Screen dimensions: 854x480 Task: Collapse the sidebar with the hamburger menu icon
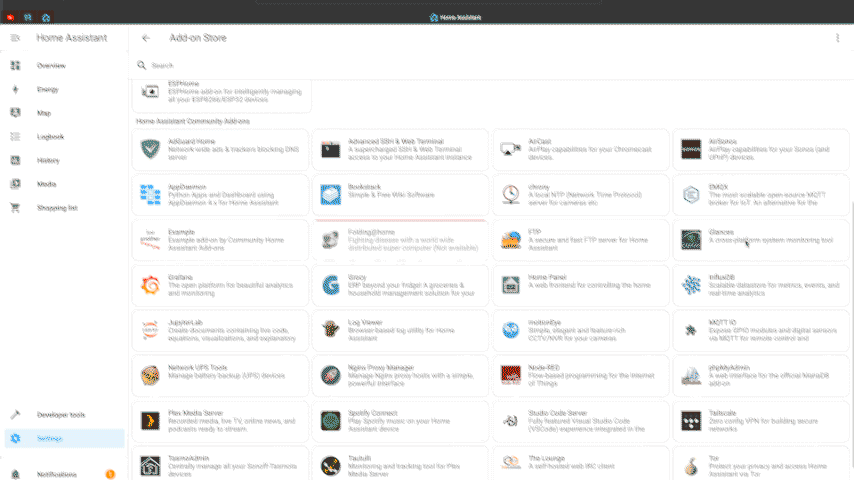click(15, 38)
